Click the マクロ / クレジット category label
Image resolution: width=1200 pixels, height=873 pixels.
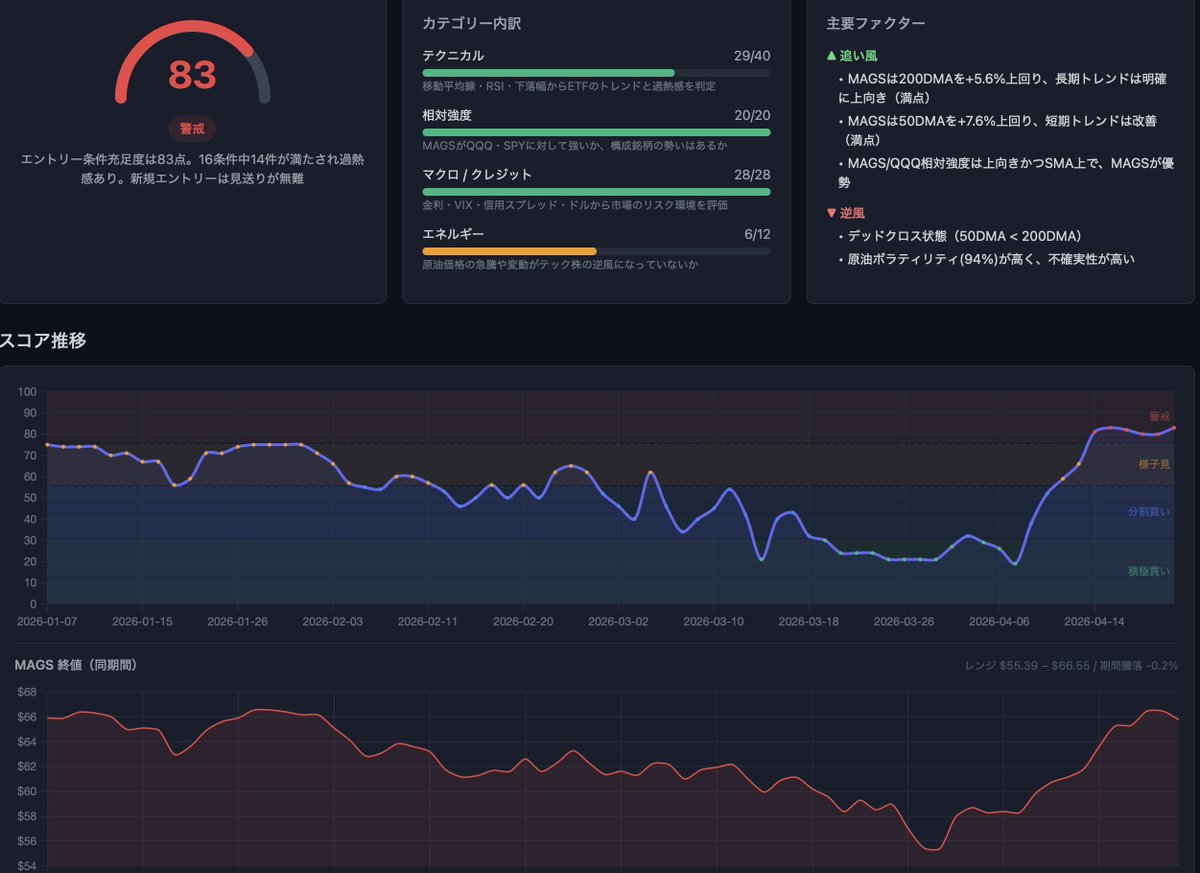477,174
